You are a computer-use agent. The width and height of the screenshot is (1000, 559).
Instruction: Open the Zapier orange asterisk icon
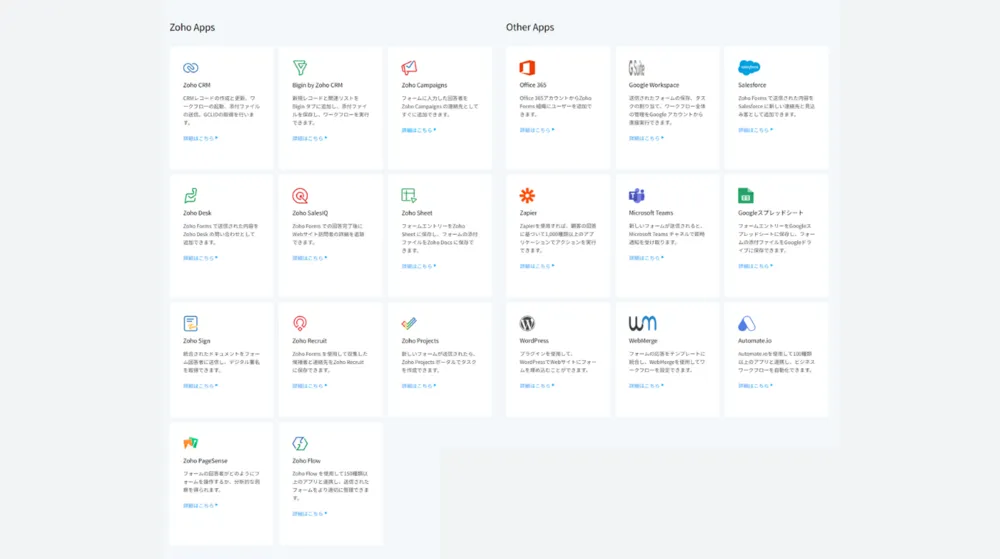[527, 196]
